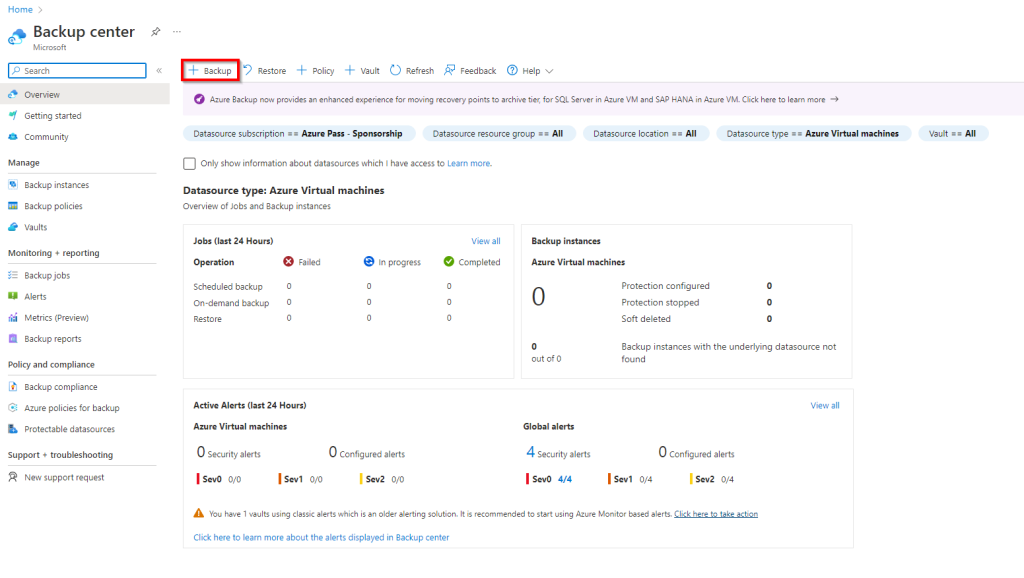
Task: Open the Datasource resource group filter
Action: tap(498, 134)
